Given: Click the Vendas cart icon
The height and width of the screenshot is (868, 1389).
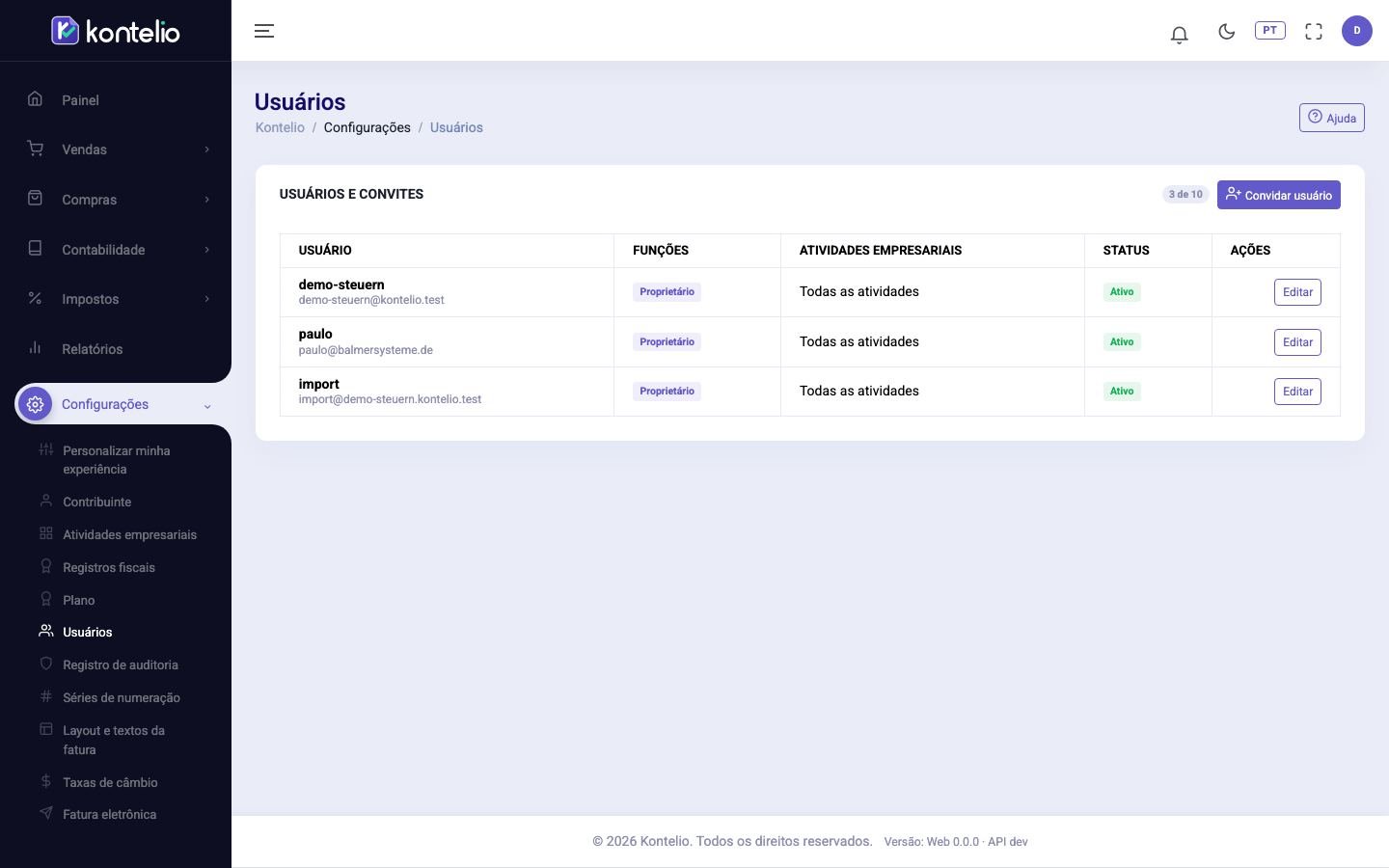Looking at the screenshot, I should click(36, 149).
